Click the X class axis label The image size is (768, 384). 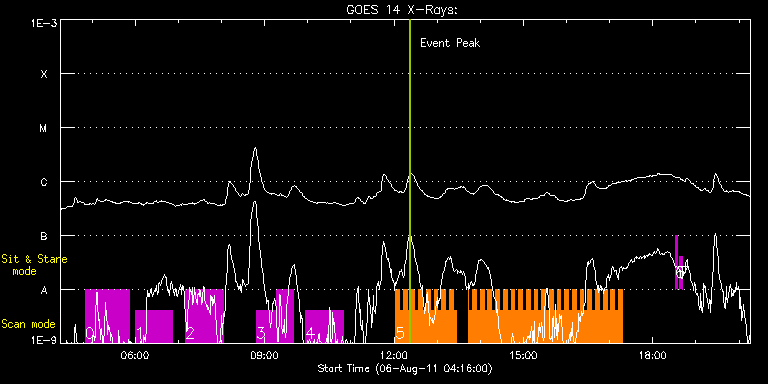44,74
